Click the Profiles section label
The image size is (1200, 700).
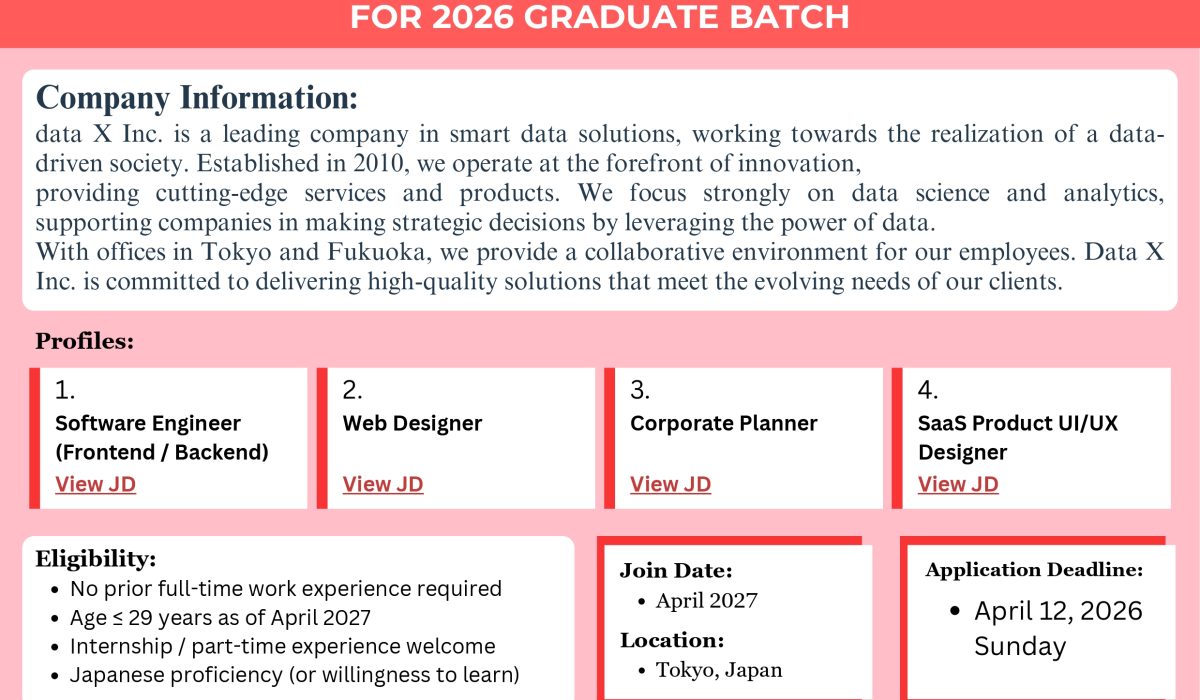[x=85, y=341]
